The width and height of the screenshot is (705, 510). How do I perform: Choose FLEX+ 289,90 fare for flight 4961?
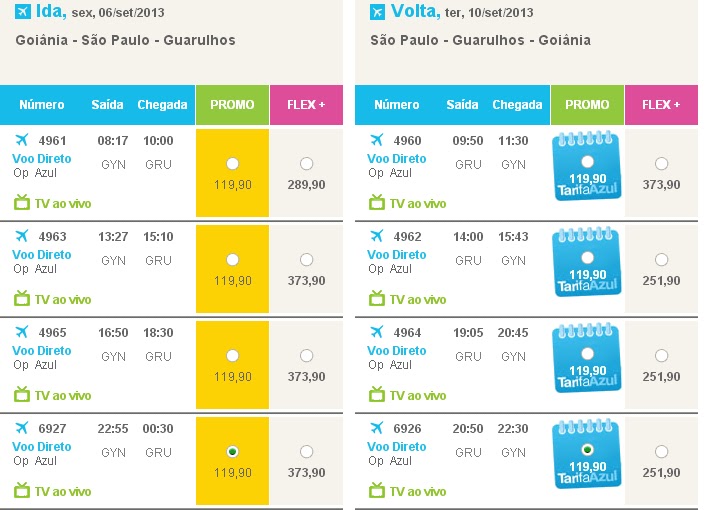coord(306,164)
